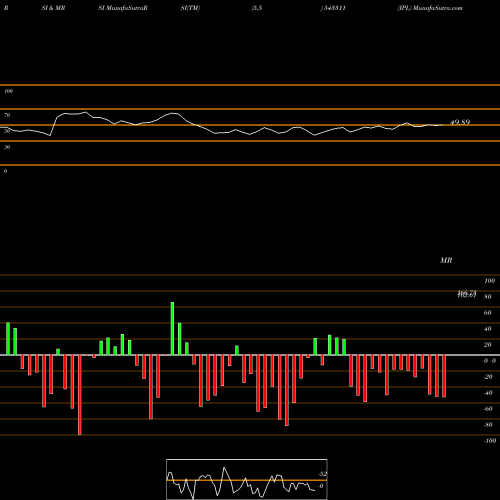Click the 80 label on MR axis
The width and height of the screenshot is (500, 500).
[x=488, y=297]
